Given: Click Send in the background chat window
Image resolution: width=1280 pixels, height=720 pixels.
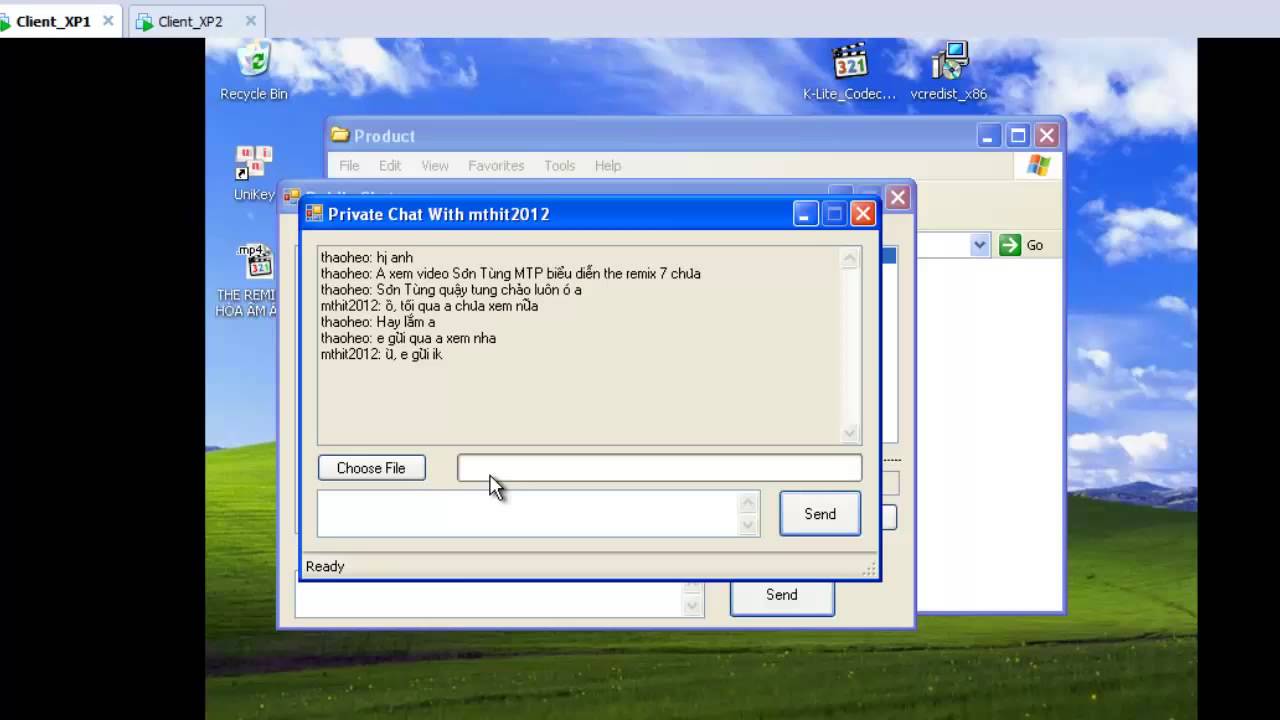Looking at the screenshot, I should click(782, 595).
